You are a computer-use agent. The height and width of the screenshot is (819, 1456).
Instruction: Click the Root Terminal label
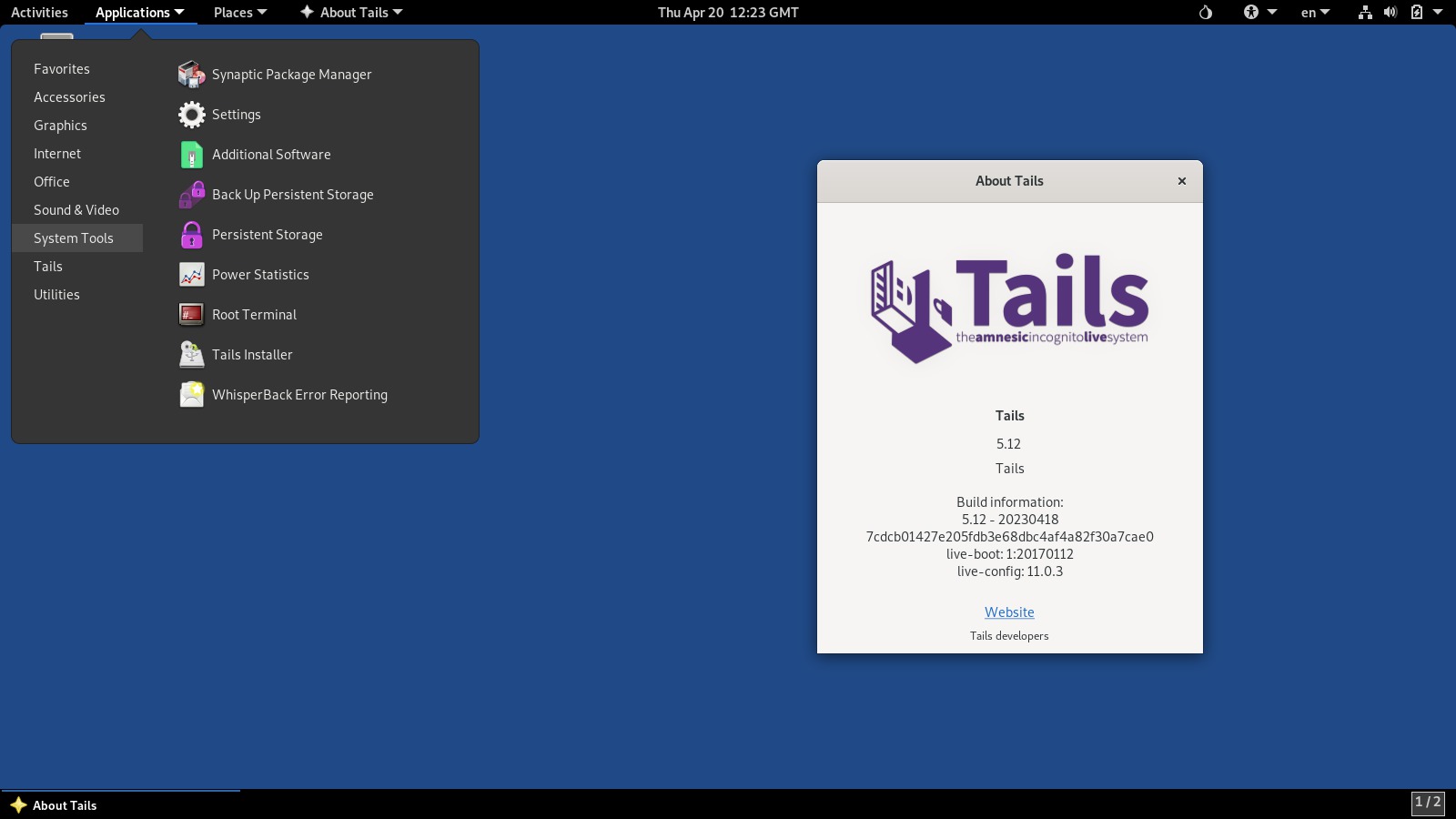pyautogui.click(x=254, y=315)
